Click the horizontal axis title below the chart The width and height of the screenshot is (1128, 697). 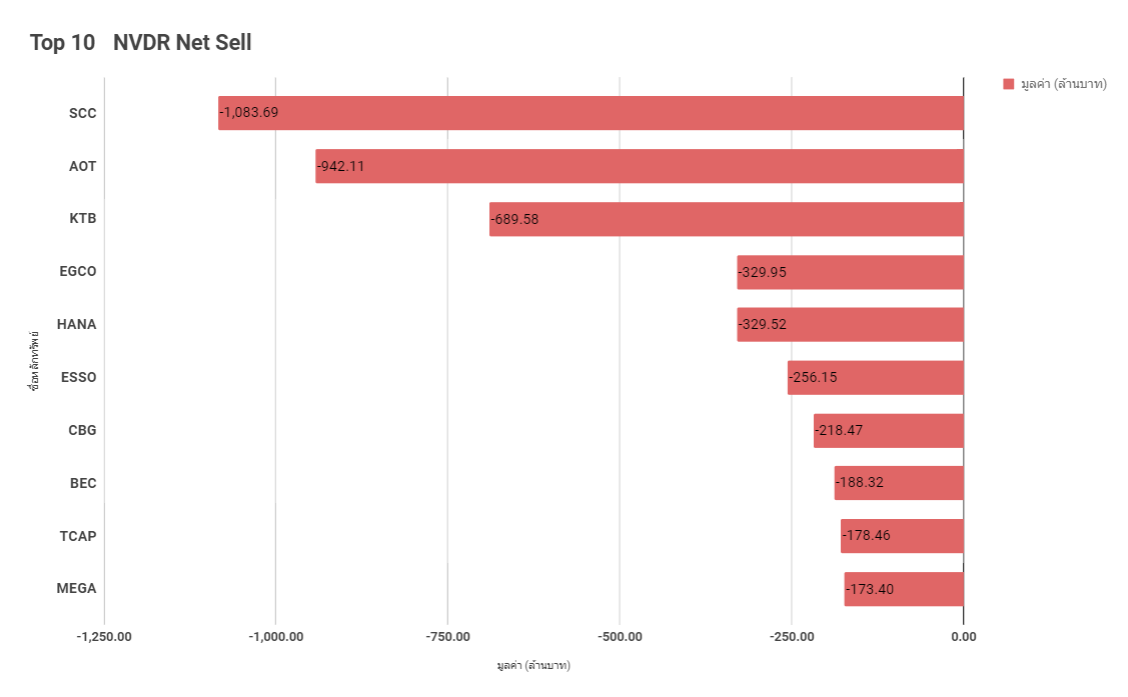pyautogui.click(x=533, y=665)
